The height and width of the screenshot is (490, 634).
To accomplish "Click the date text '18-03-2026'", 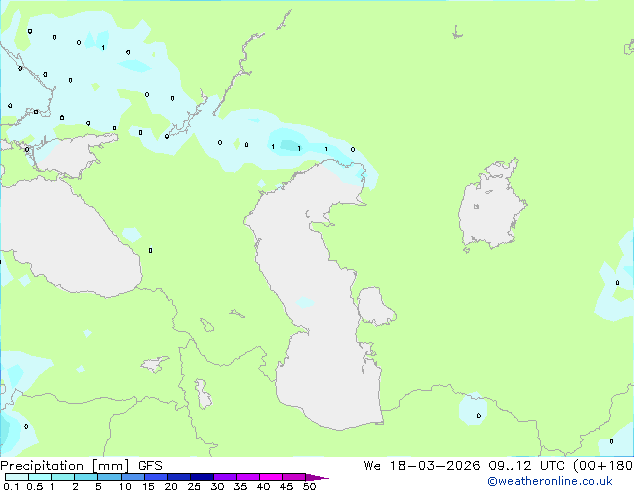I will coord(435,466).
